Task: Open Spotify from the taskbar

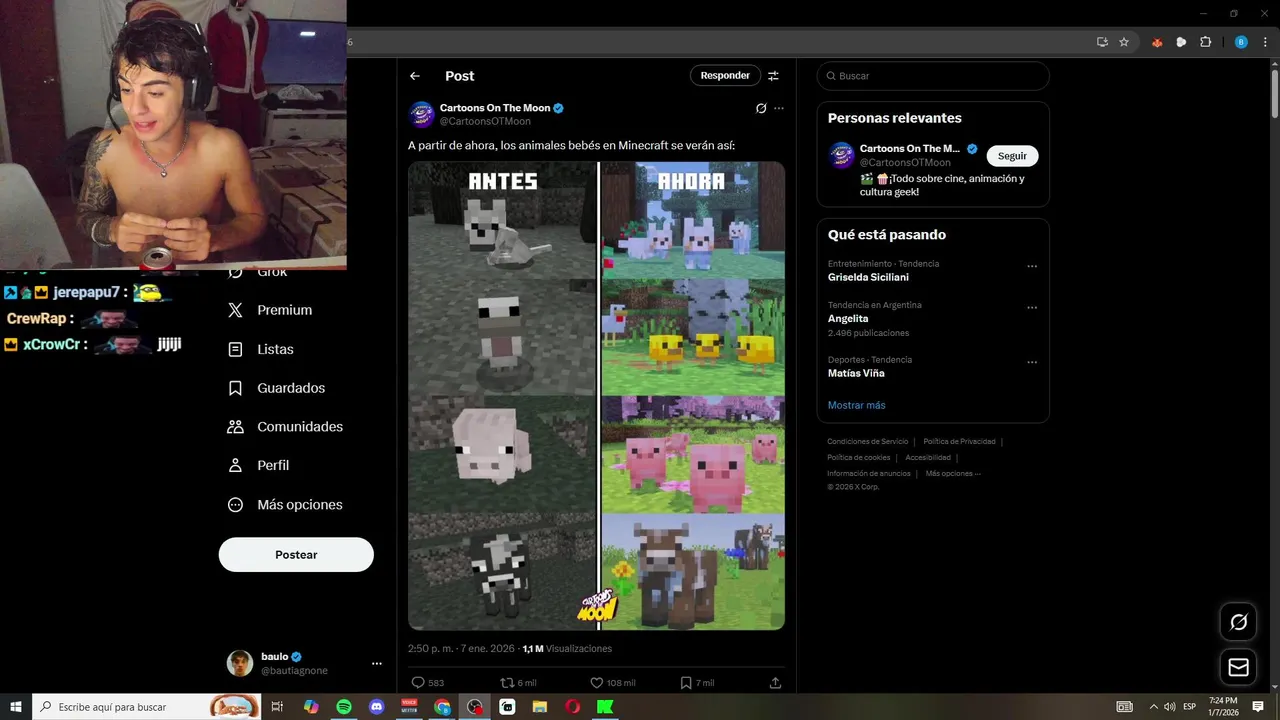Action: pyautogui.click(x=344, y=707)
